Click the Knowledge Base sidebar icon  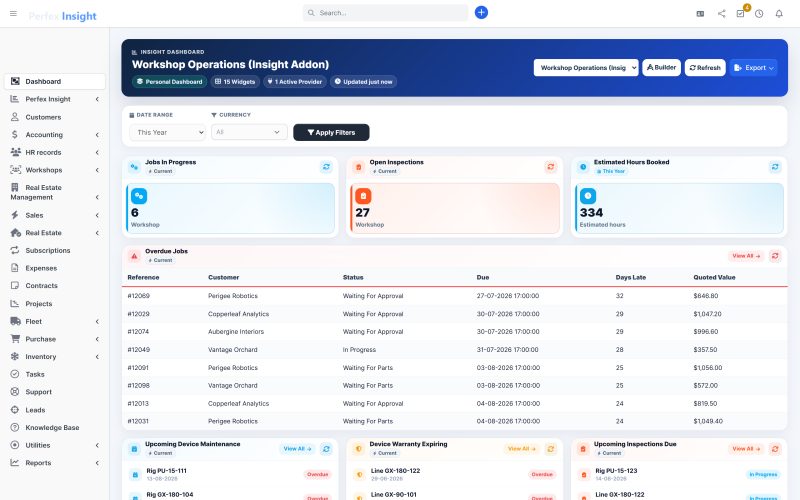pyautogui.click(x=15, y=428)
